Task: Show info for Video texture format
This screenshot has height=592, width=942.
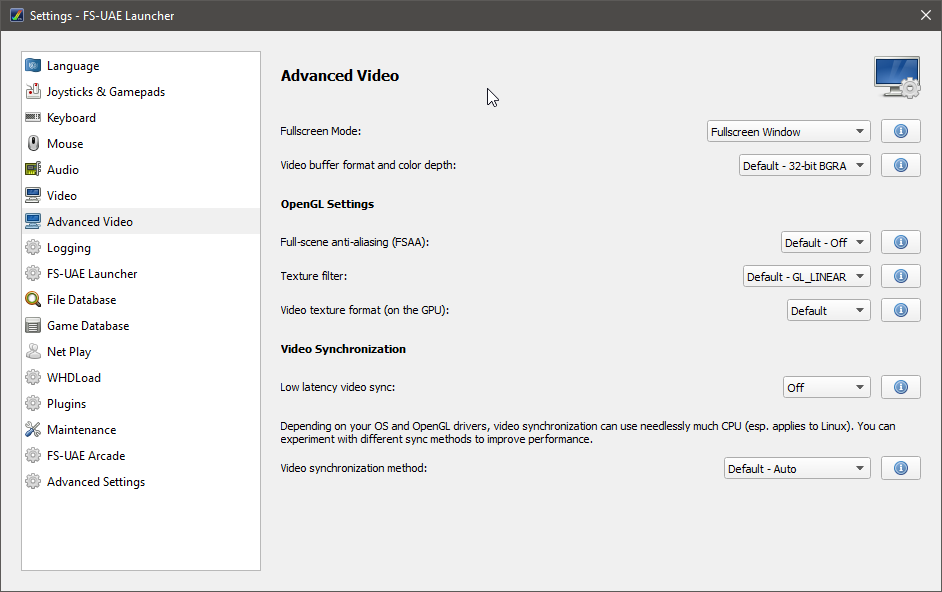Action: pos(901,310)
